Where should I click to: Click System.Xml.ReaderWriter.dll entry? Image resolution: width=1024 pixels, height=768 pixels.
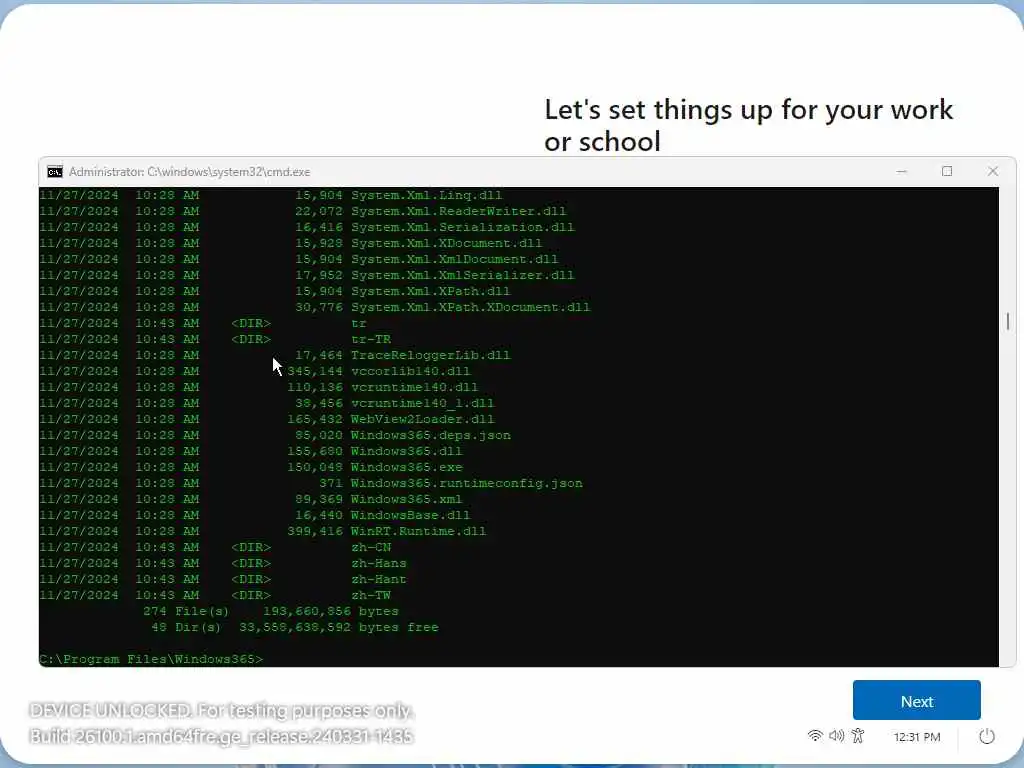point(458,211)
